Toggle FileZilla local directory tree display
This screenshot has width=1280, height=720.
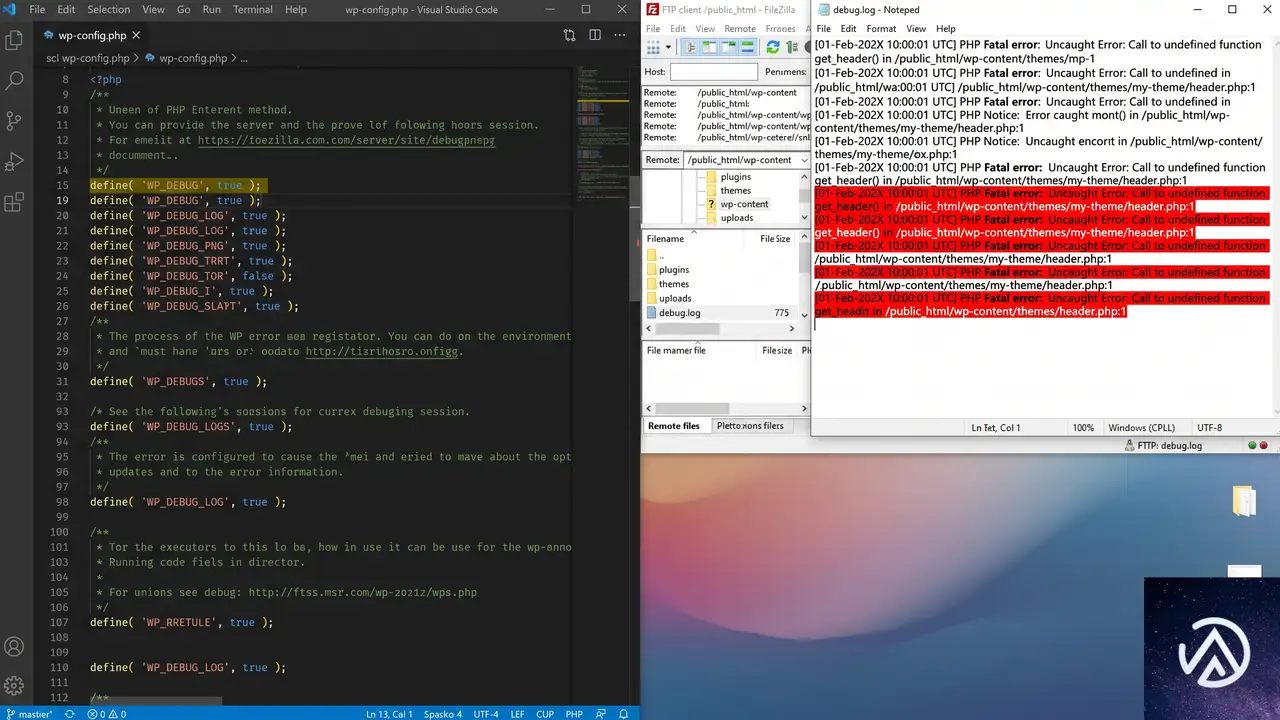pos(709,47)
